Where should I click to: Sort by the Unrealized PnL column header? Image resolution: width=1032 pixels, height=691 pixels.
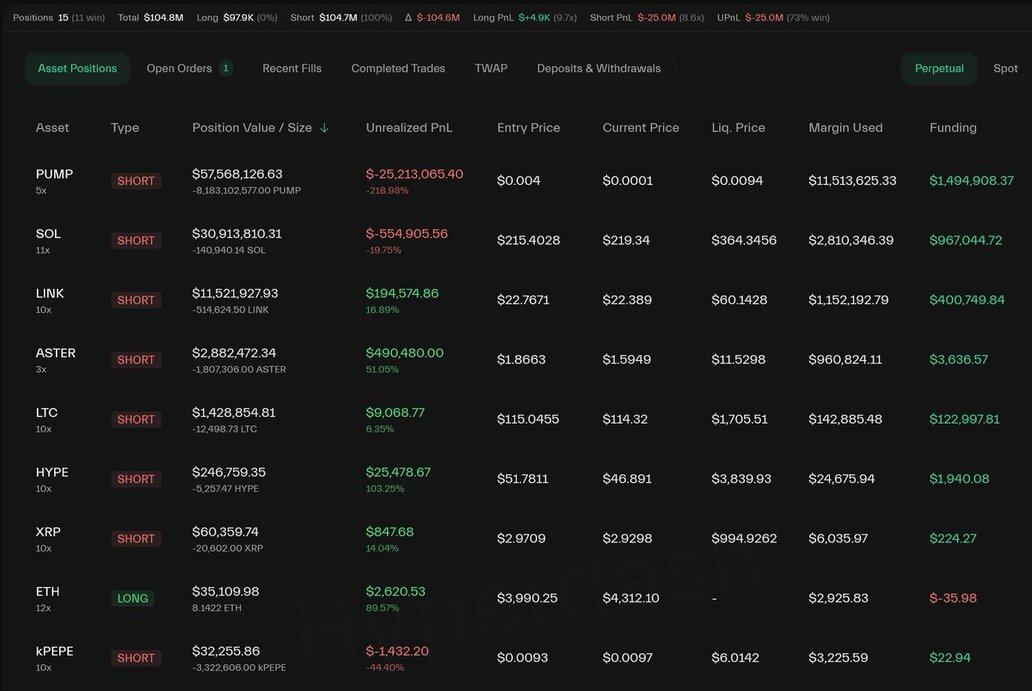pyautogui.click(x=409, y=128)
